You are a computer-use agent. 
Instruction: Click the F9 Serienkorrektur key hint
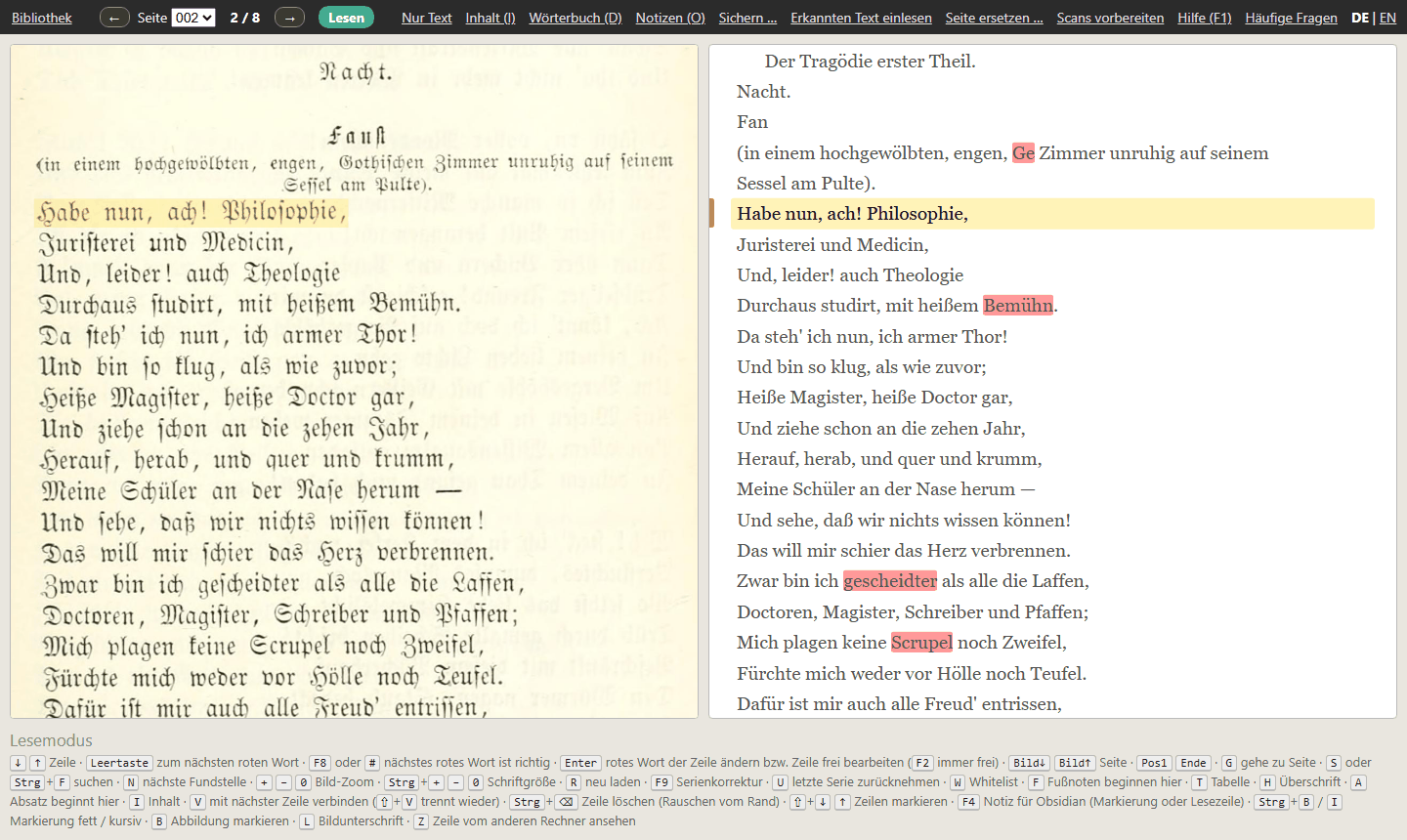pos(661,782)
